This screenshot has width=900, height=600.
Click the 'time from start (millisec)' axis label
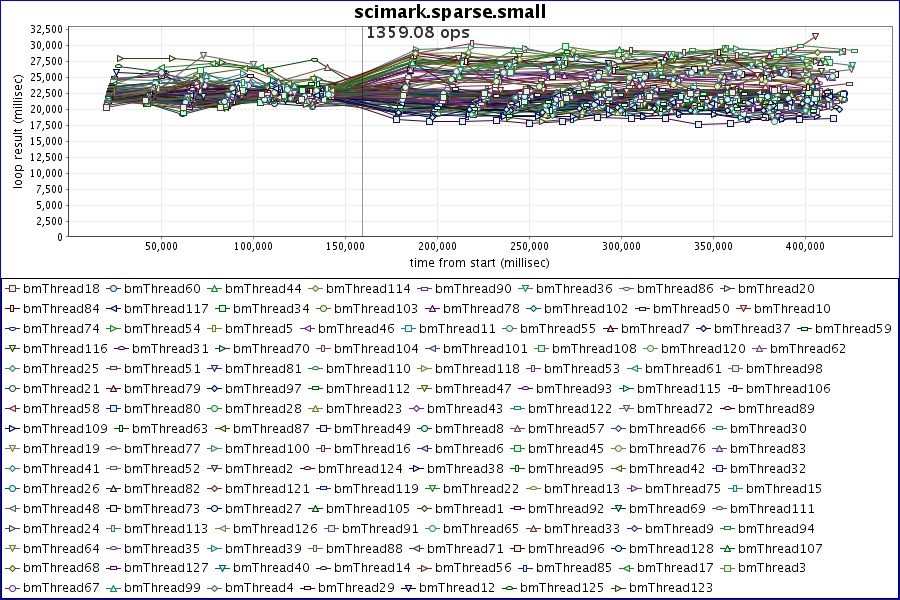(x=476, y=262)
